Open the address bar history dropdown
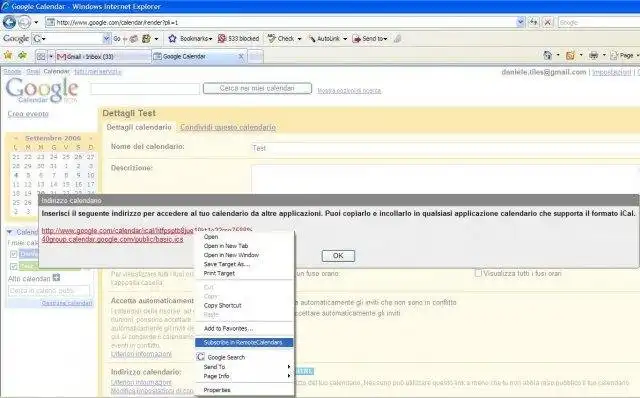The image size is (640, 398). point(520,22)
